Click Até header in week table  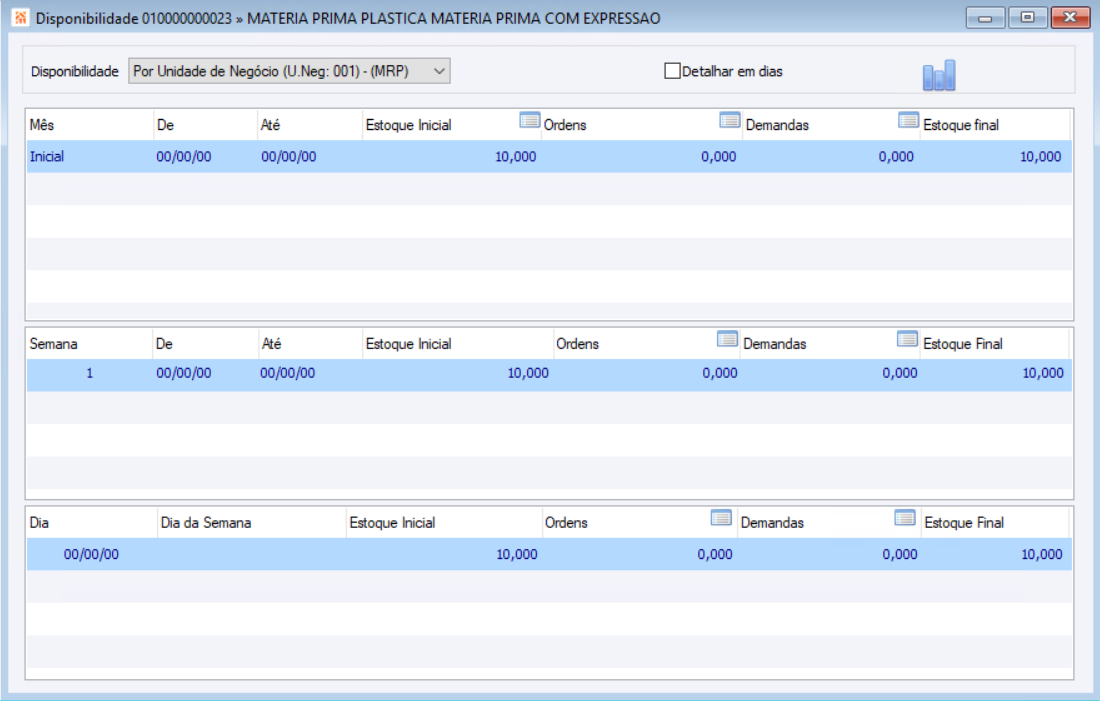[x=271, y=344]
